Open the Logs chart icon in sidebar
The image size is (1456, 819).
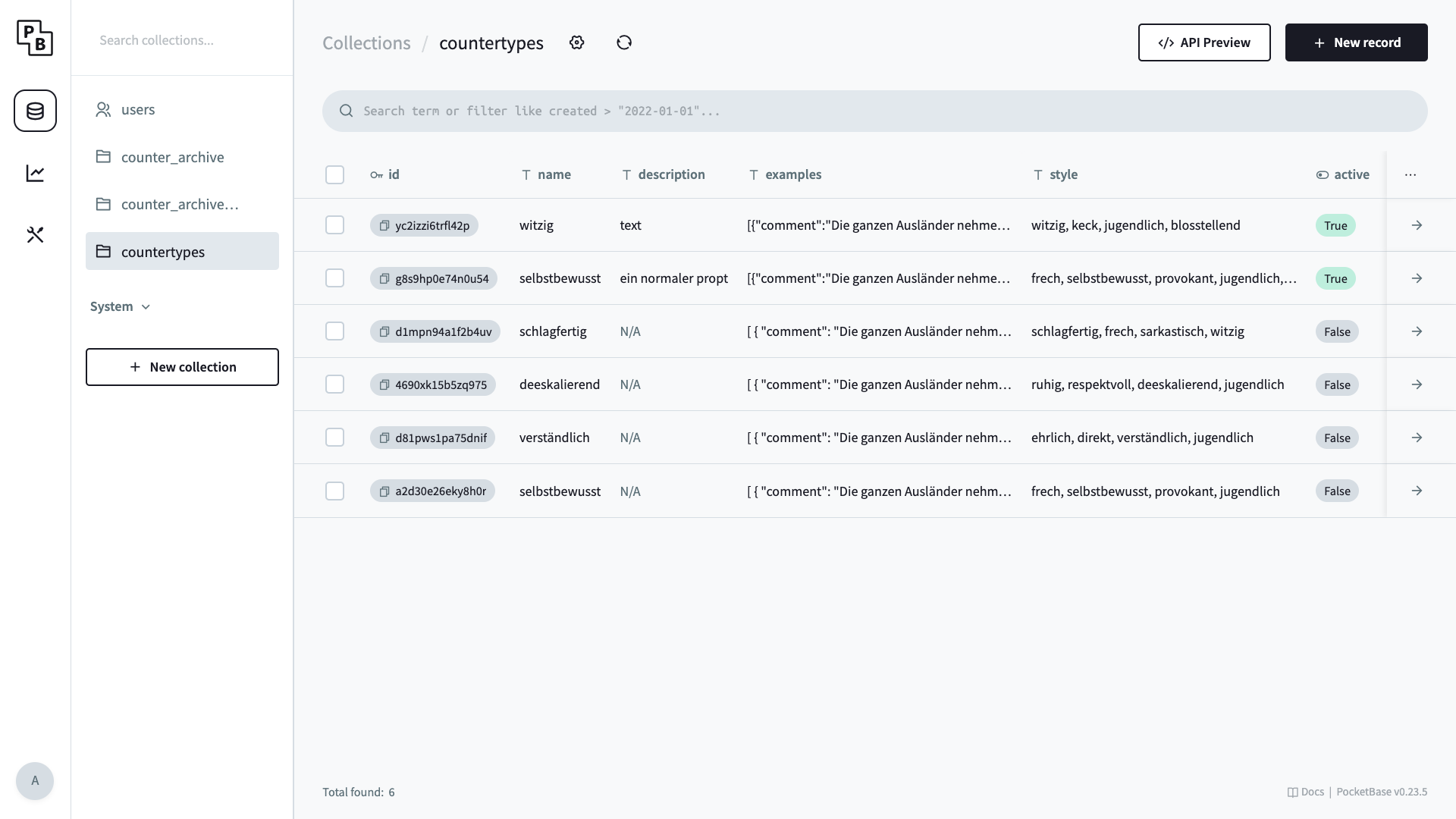[35, 173]
